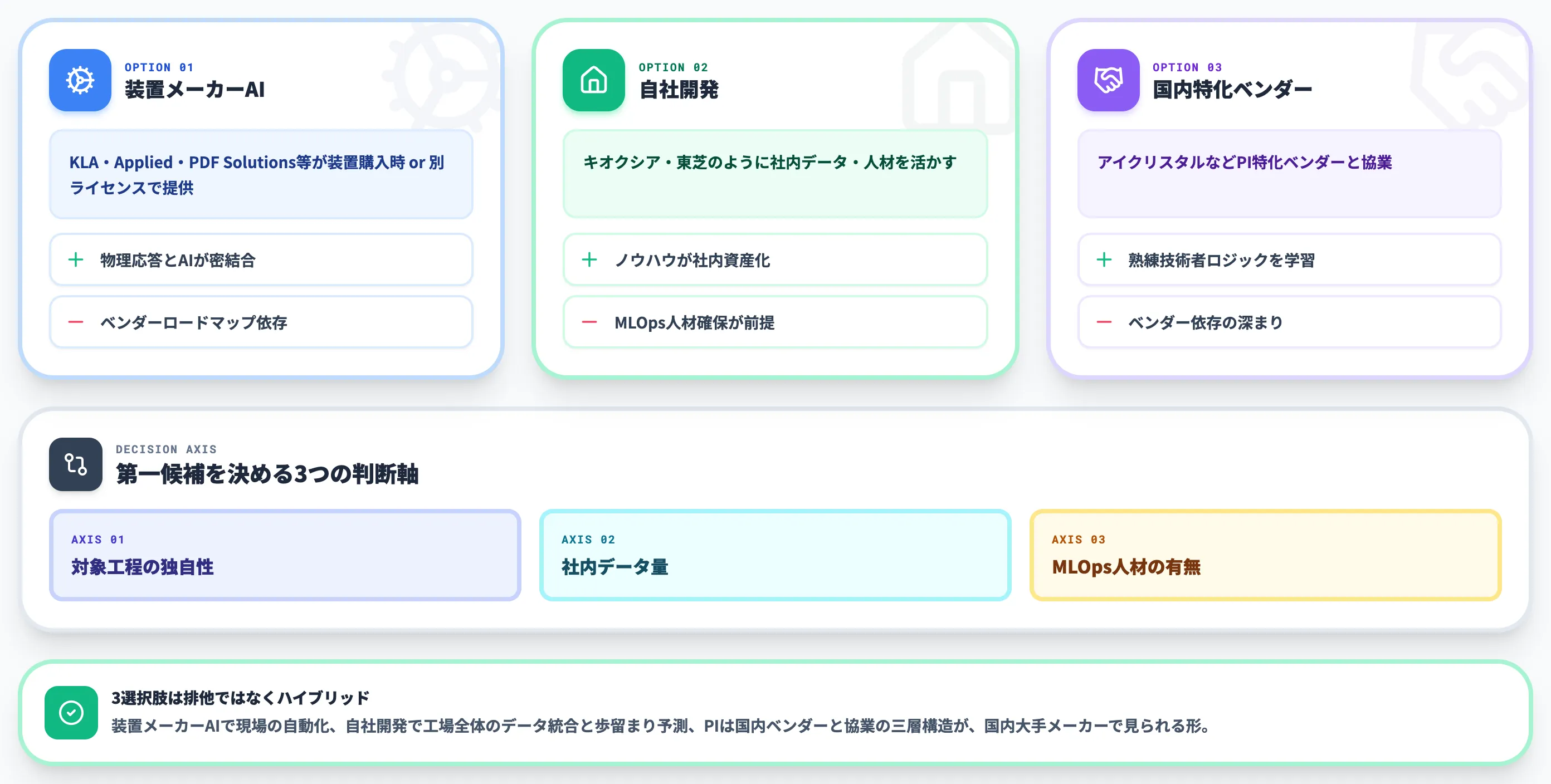
Task: Click the ノウハウが社内資産化 text
Action: pyautogui.click(x=692, y=261)
